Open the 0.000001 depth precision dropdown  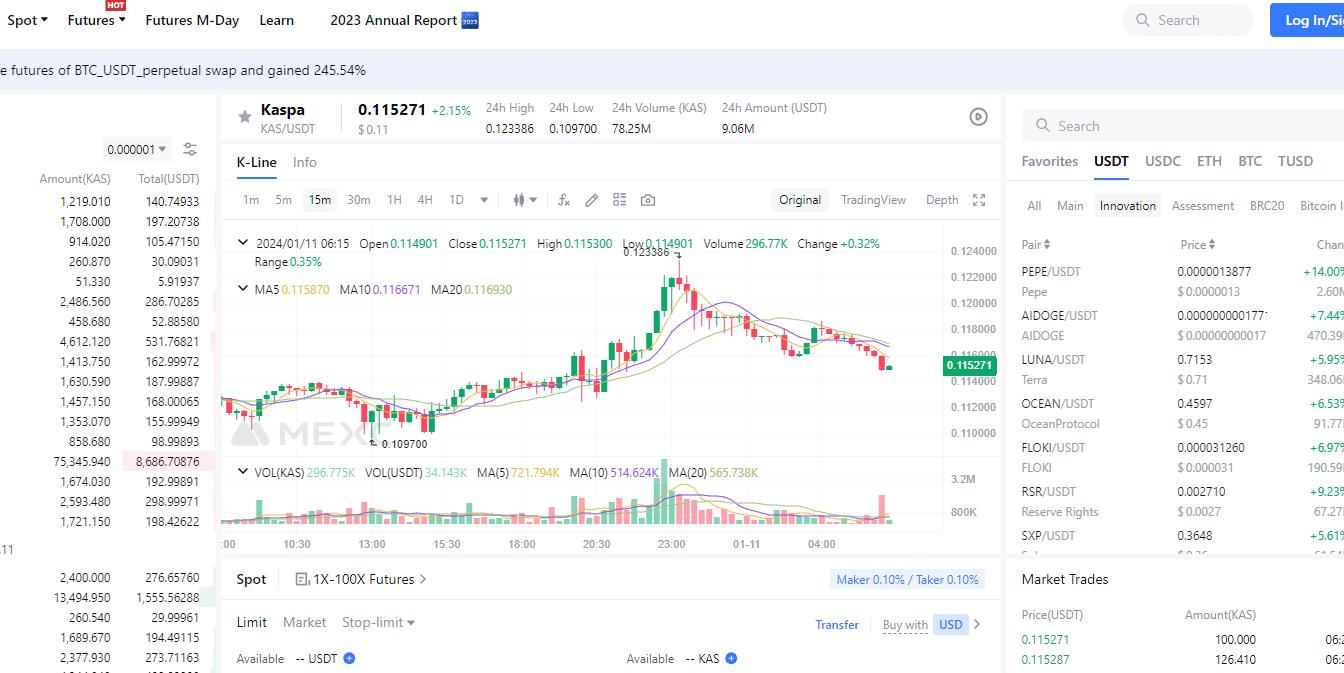[x=137, y=149]
